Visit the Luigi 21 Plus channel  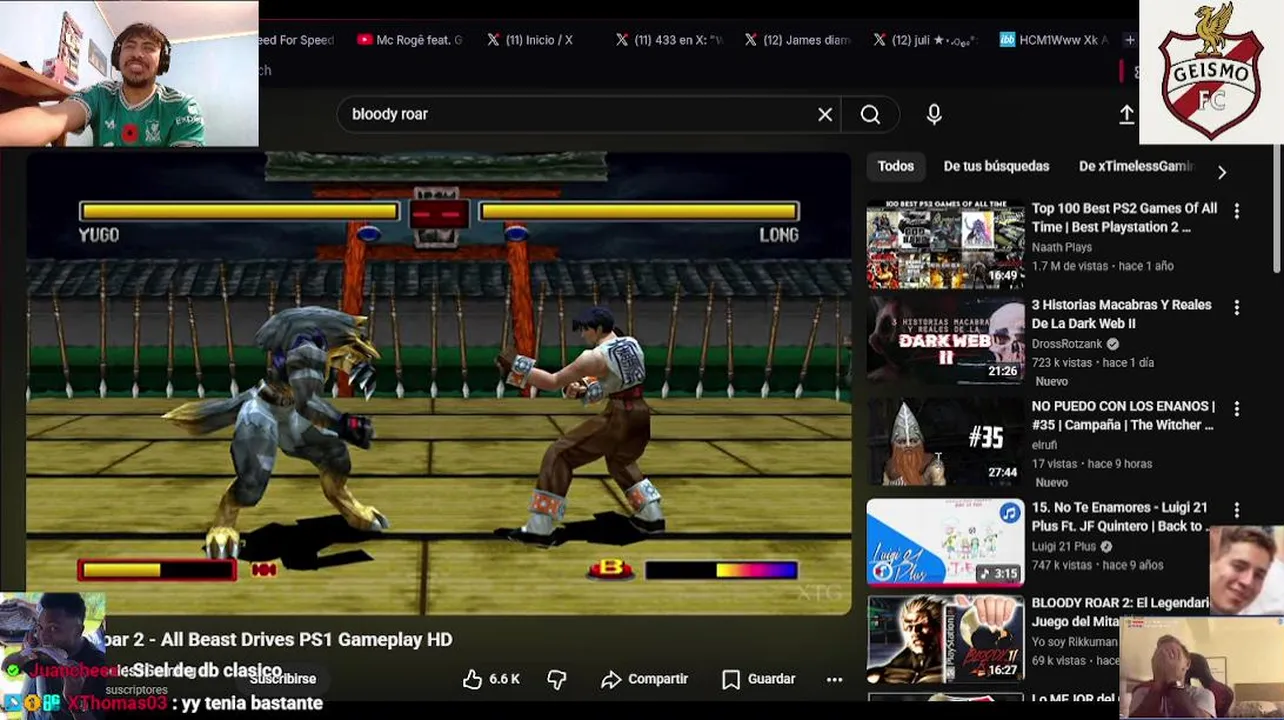(x=1065, y=547)
